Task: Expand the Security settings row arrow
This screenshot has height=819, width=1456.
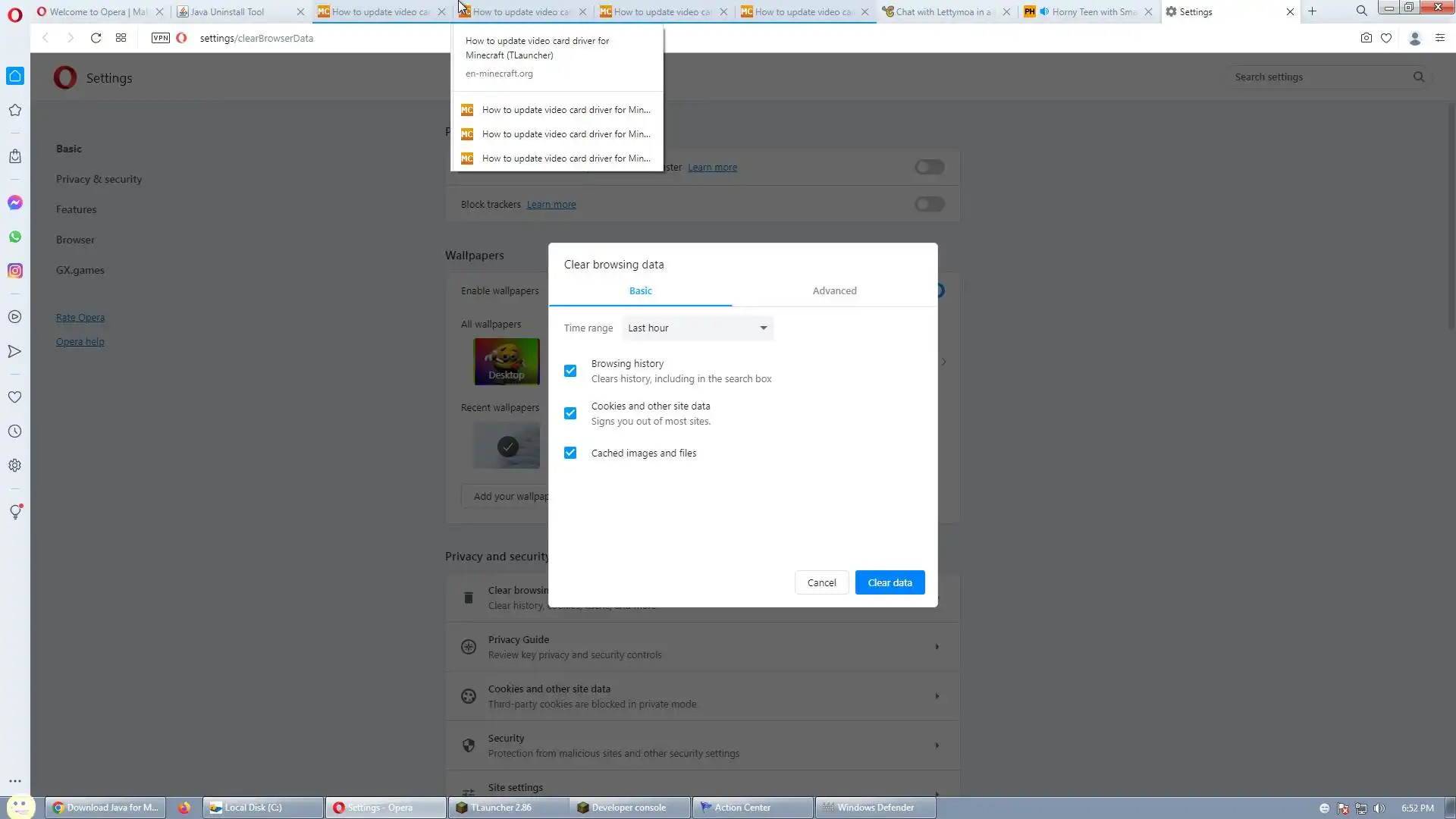Action: point(937,745)
